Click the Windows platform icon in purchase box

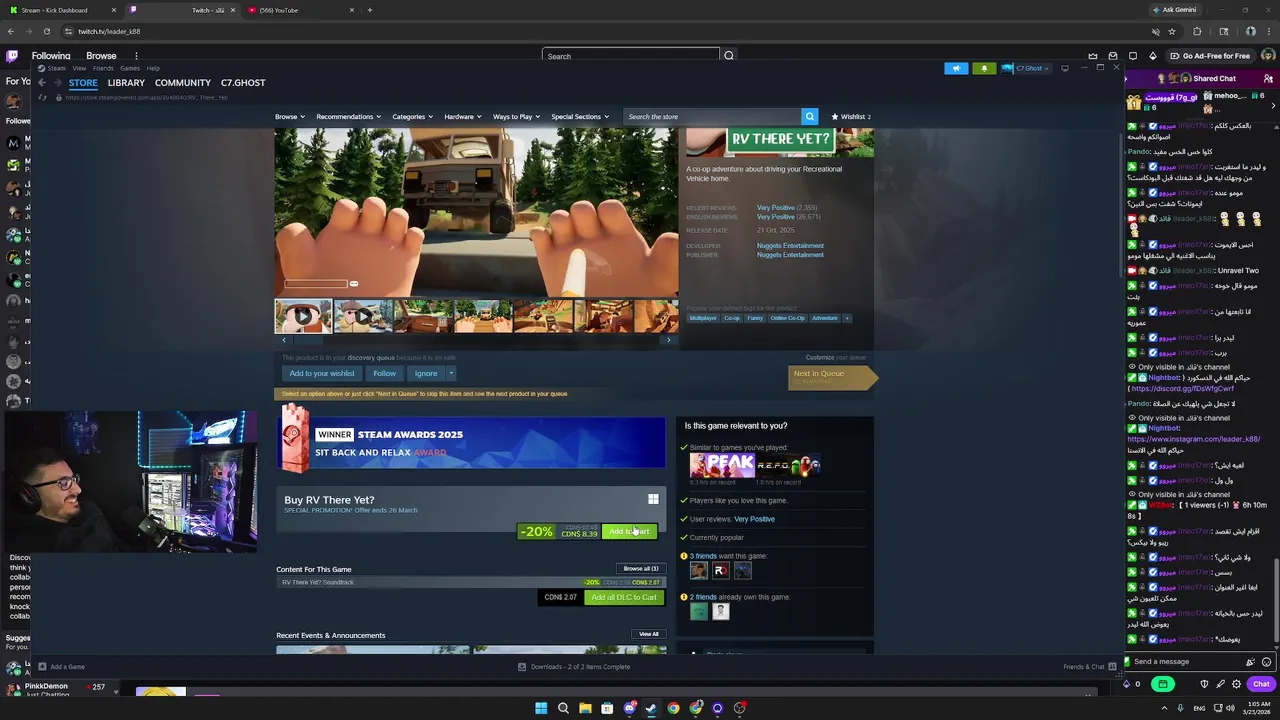653,499
